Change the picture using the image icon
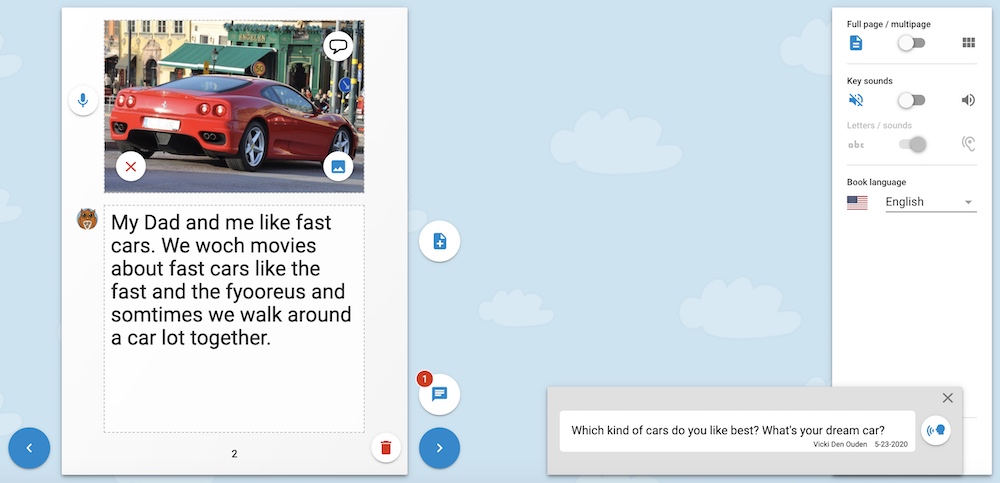 [x=338, y=167]
